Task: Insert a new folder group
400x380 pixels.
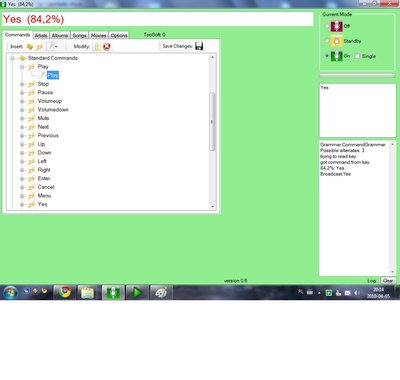Action: click(x=30, y=47)
